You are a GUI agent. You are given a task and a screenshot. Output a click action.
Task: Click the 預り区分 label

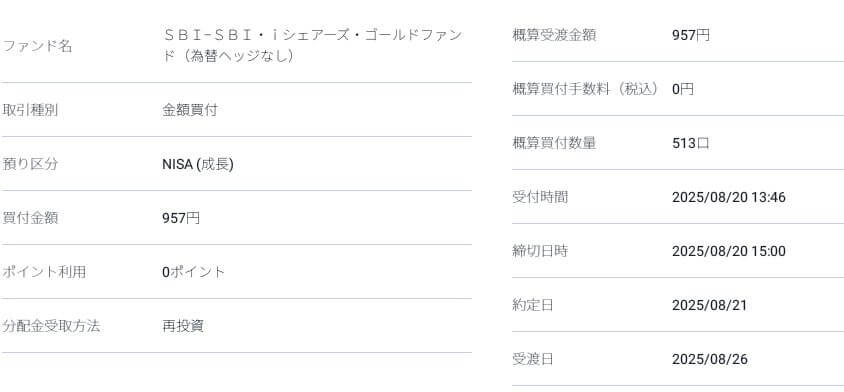[x=30, y=164]
